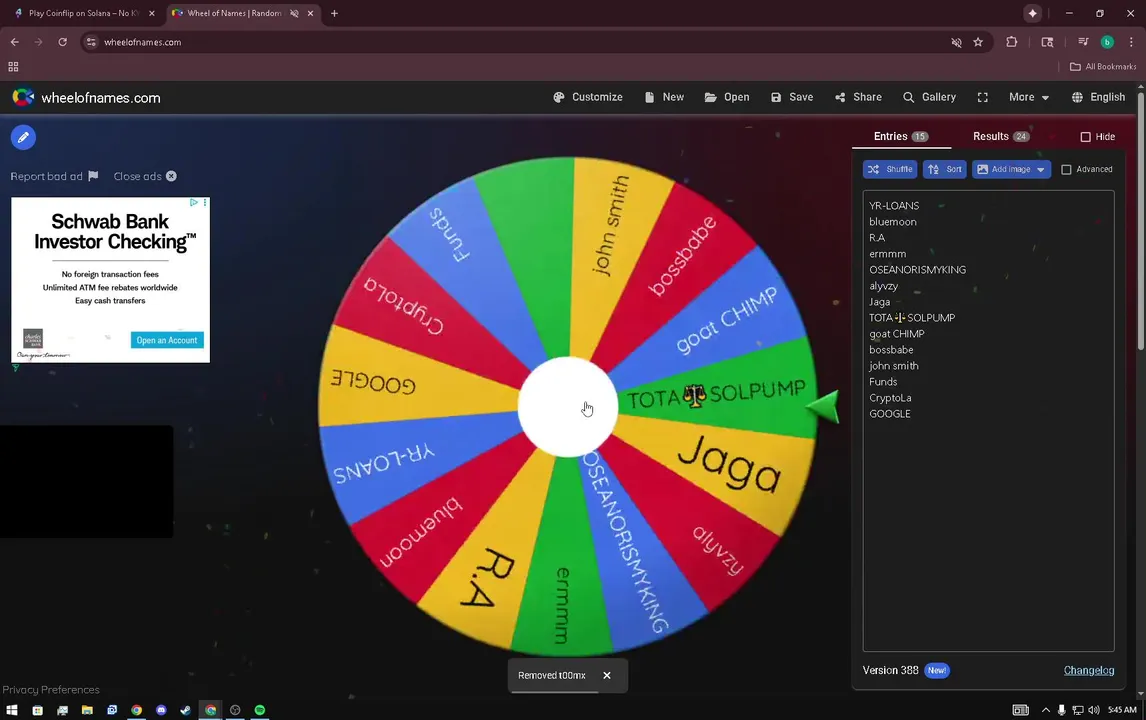Click the GOOGLE entry line
The image size is (1146, 720).
[x=890, y=414]
